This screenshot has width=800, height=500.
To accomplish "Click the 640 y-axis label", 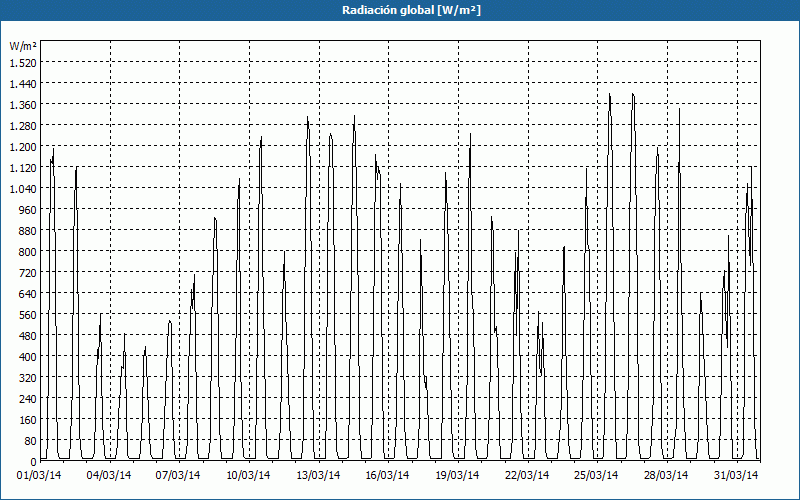I will coord(28,294).
